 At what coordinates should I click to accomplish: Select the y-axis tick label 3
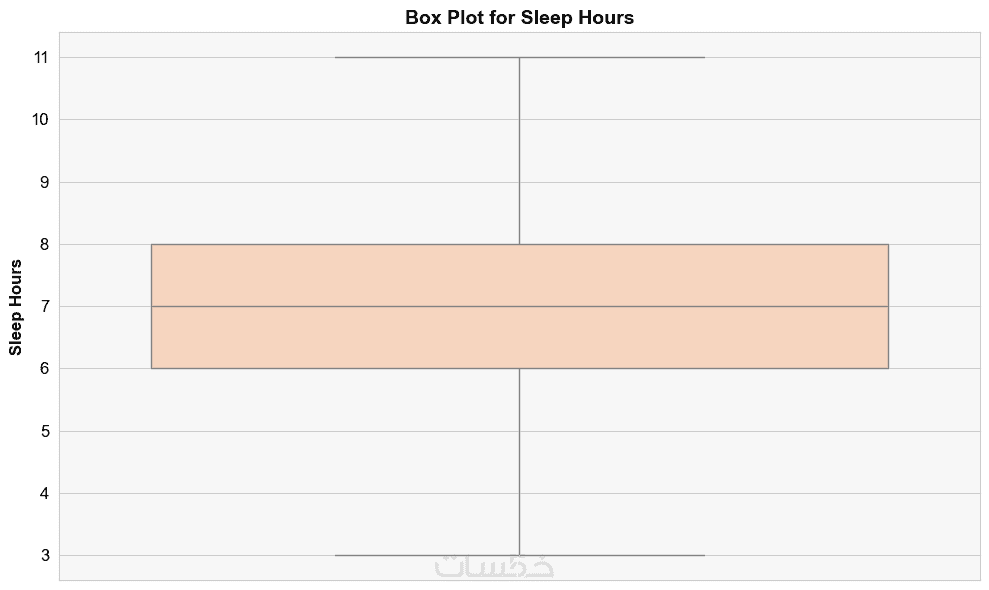[46, 555]
